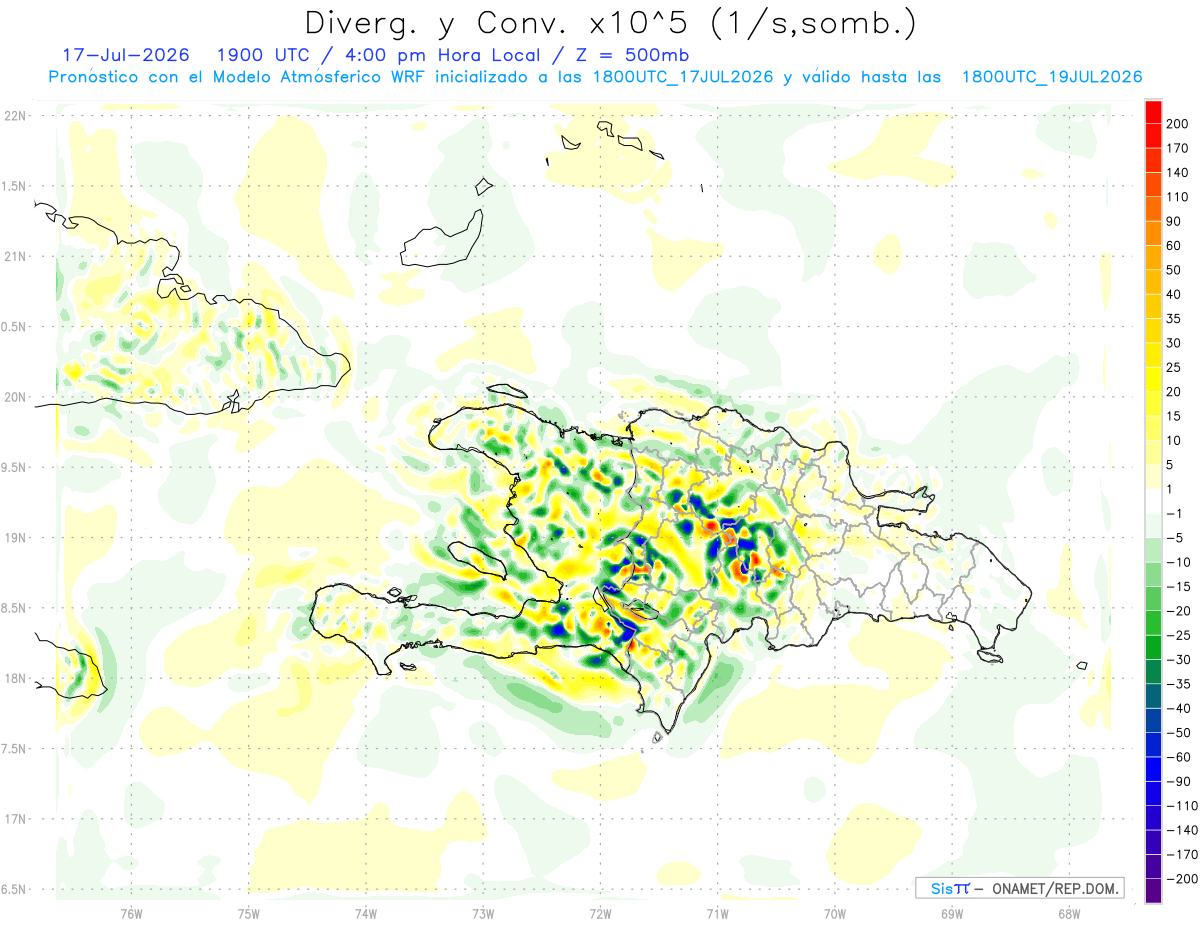The image size is (1200, 927).
Task: Click the colorbar value '50'
Action: tap(1174, 269)
